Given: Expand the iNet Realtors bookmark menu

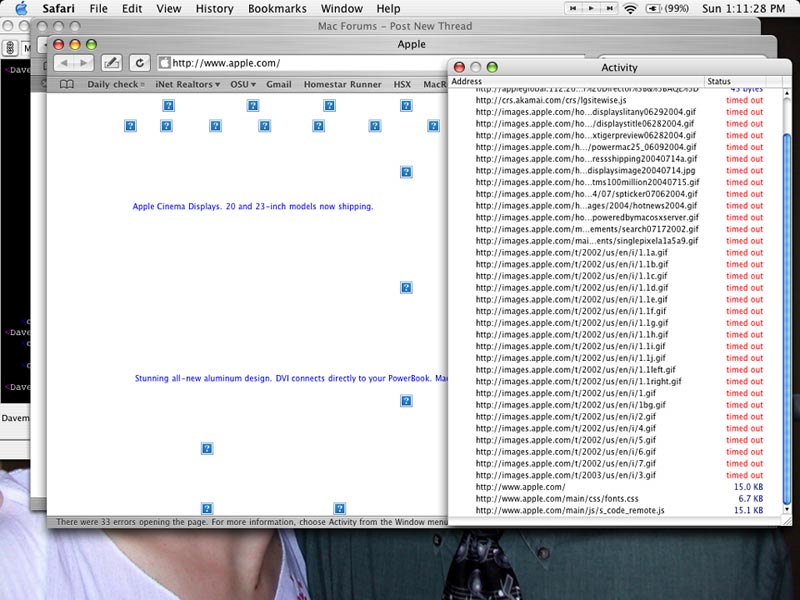Looking at the screenshot, I should point(187,84).
